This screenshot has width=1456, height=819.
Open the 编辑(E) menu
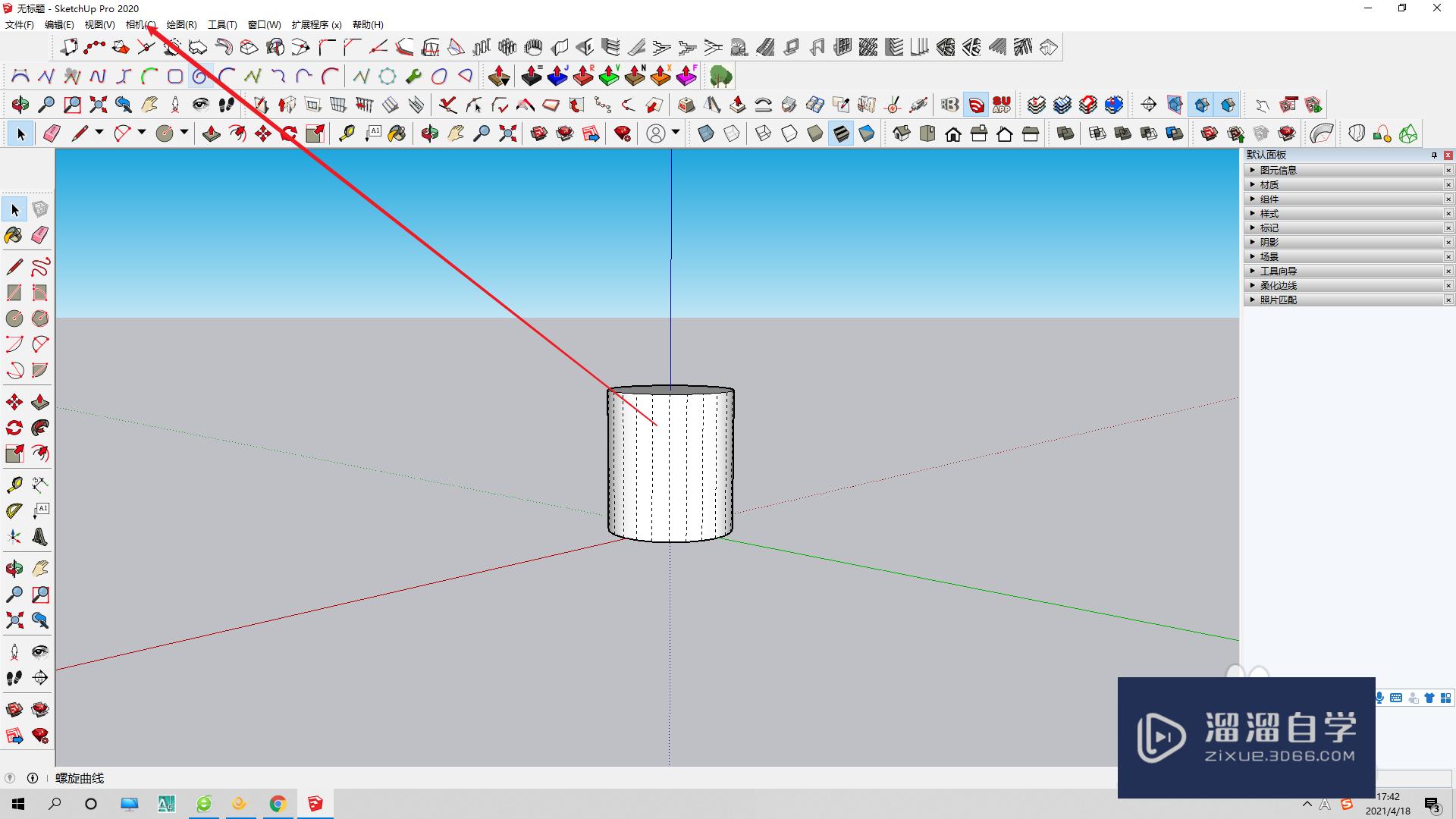pos(59,25)
